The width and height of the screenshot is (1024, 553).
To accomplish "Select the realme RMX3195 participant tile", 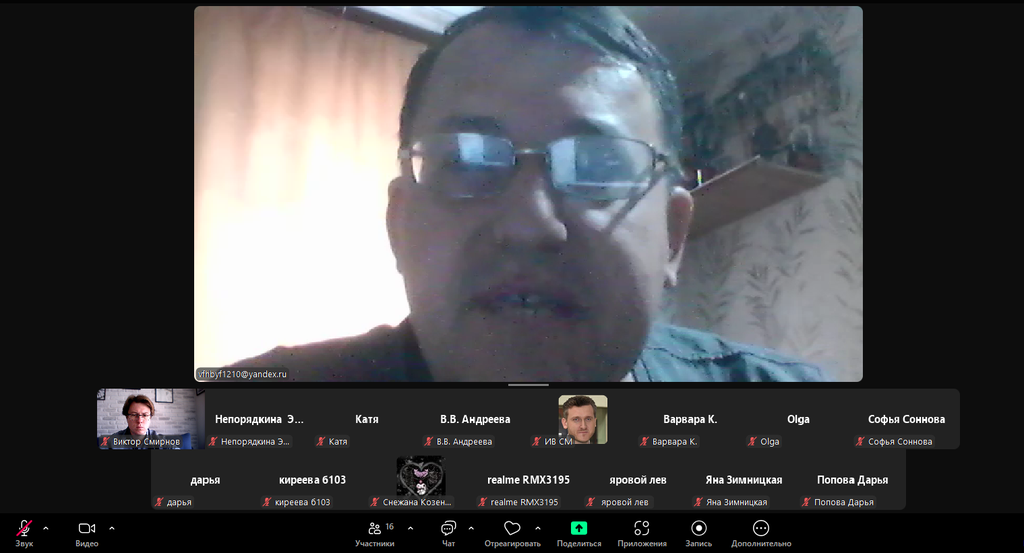I will 528,480.
